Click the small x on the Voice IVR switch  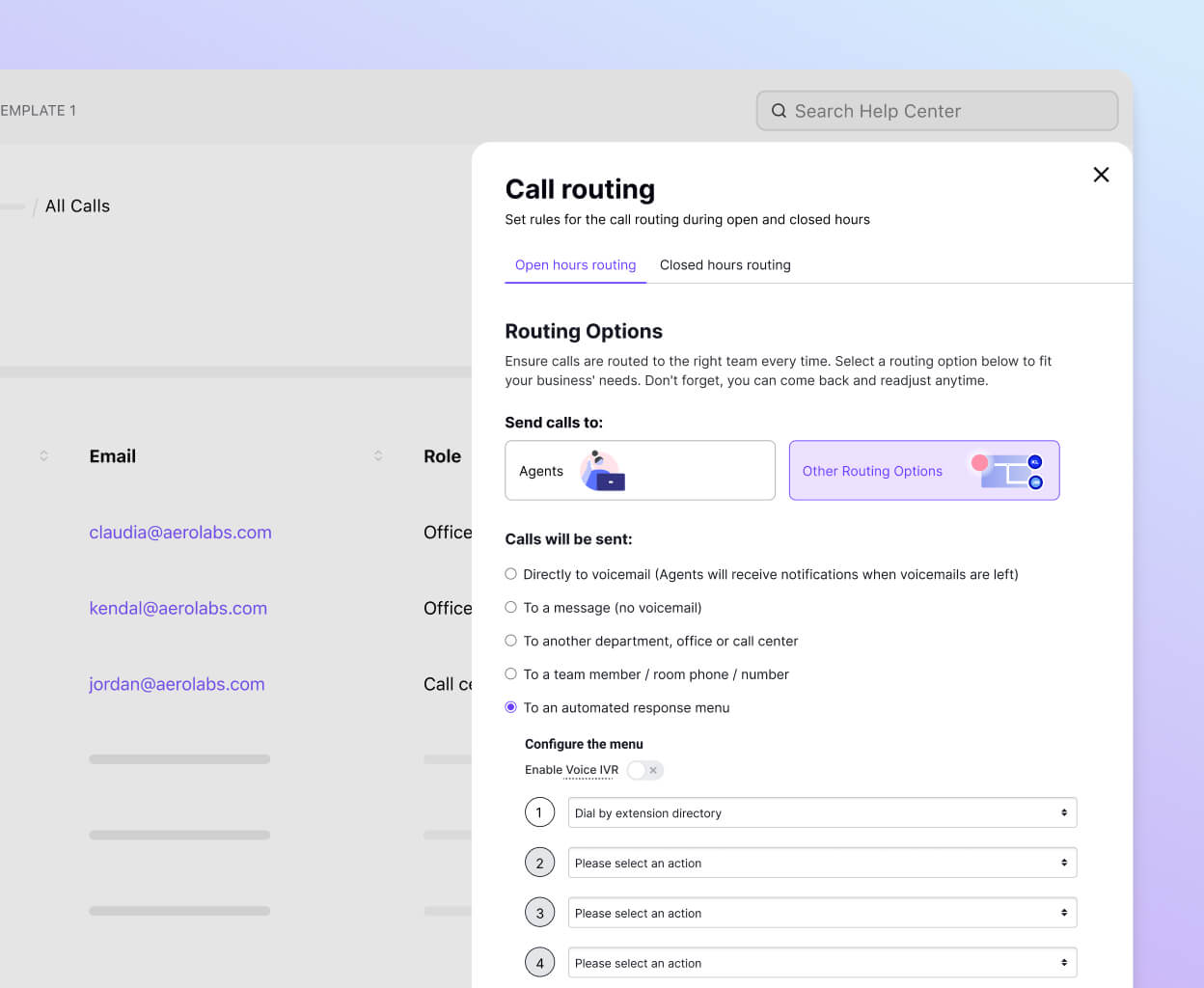[654, 770]
